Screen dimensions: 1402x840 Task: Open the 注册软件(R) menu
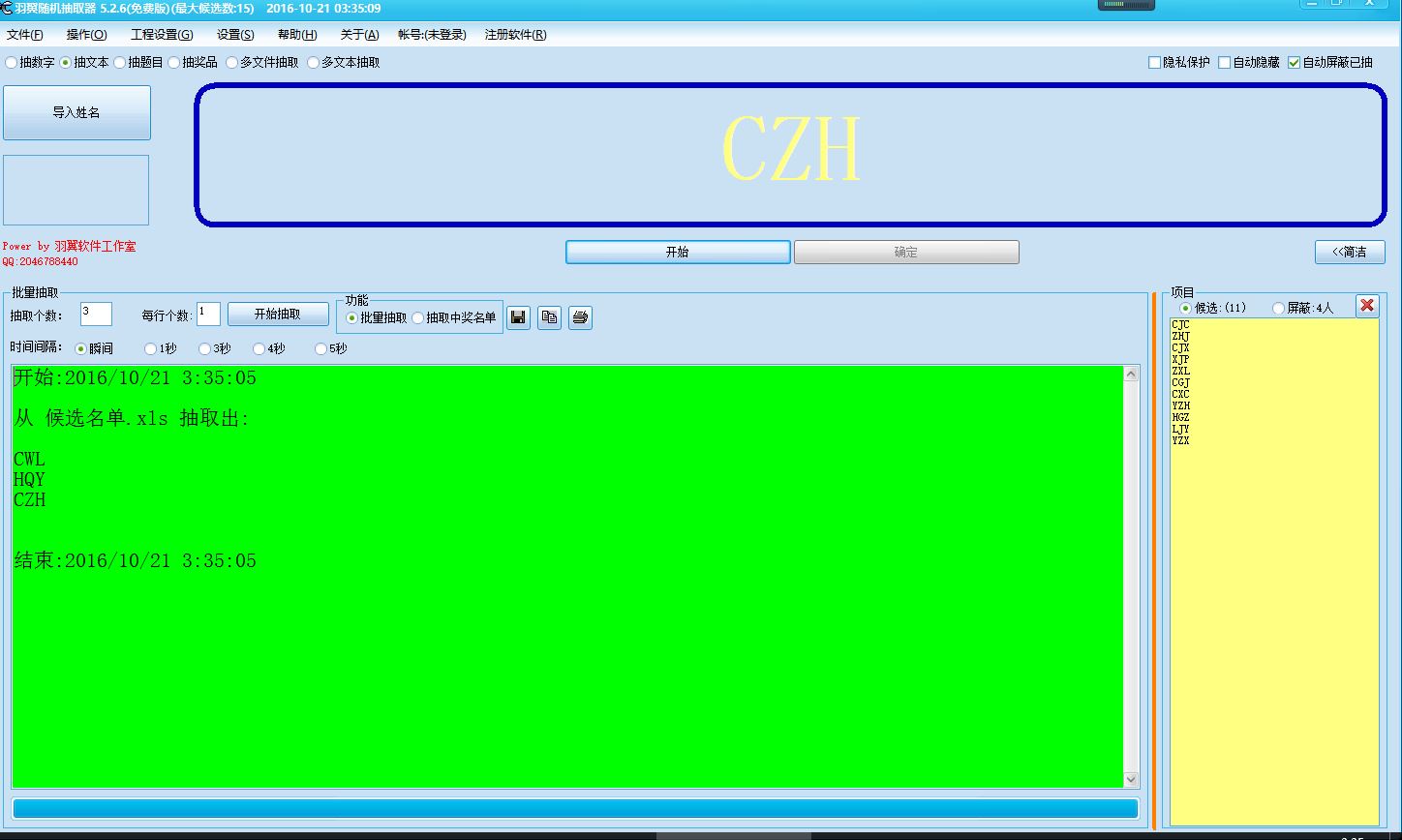(515, 35)
